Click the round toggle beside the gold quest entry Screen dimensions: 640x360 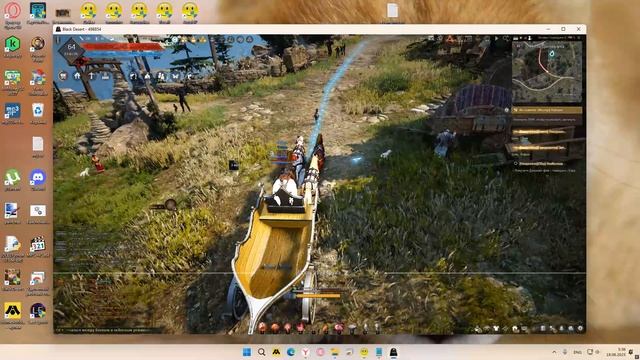(507, 110)
